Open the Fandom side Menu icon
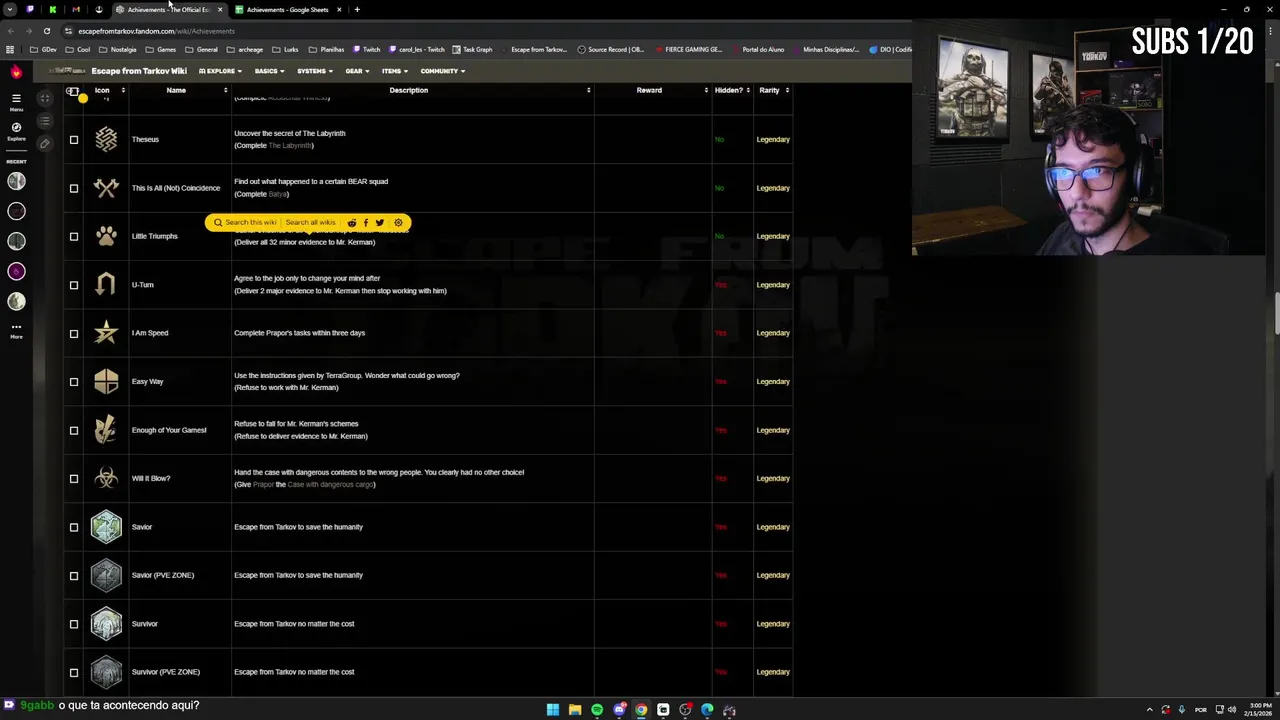The width and height of the screenshot is (1280, 720). tap(16, 100)
